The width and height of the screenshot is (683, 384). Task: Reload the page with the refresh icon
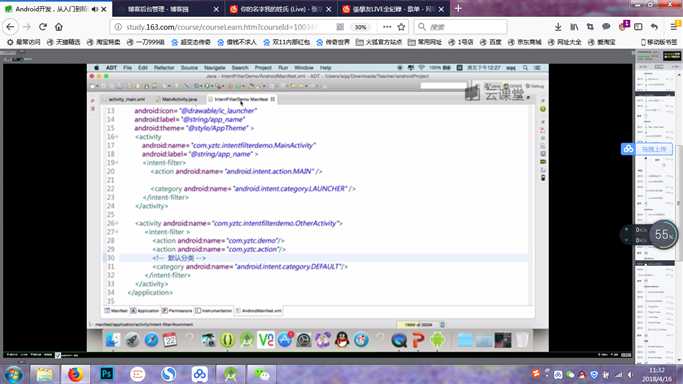point(43,27)
